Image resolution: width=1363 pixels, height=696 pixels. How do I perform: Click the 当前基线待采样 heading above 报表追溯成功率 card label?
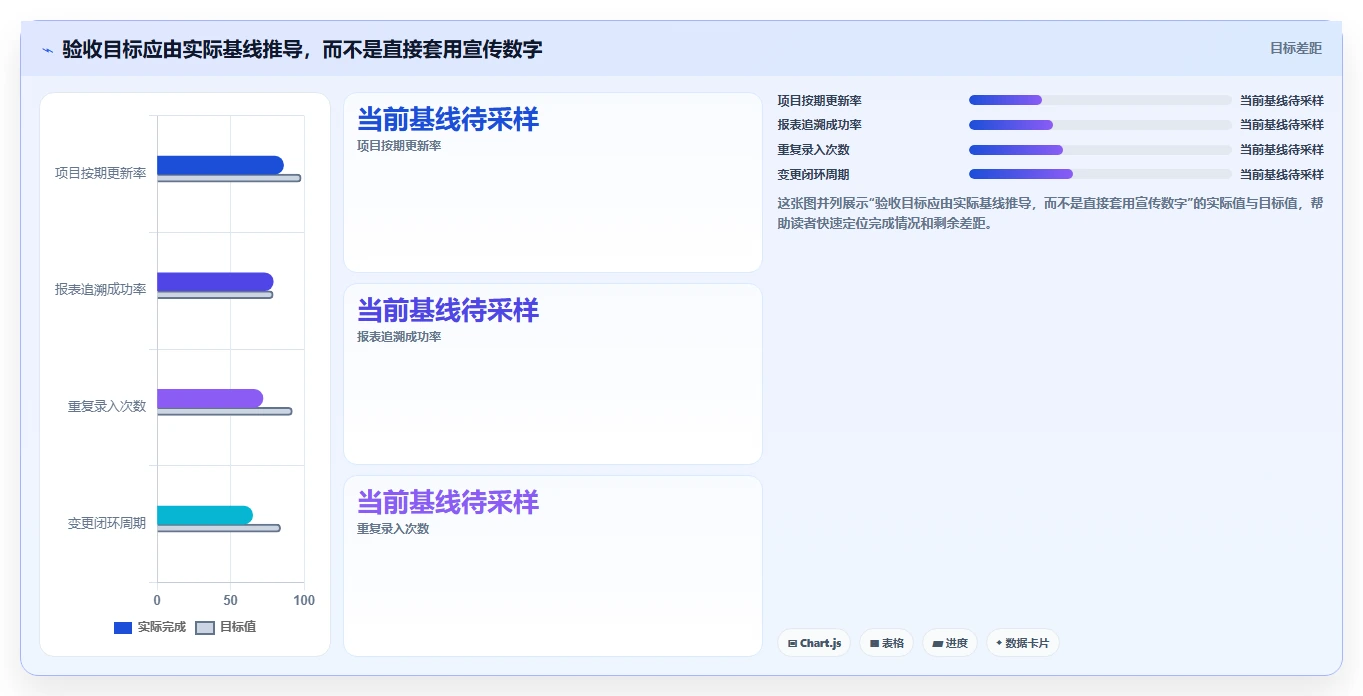[x=448, y=311]
